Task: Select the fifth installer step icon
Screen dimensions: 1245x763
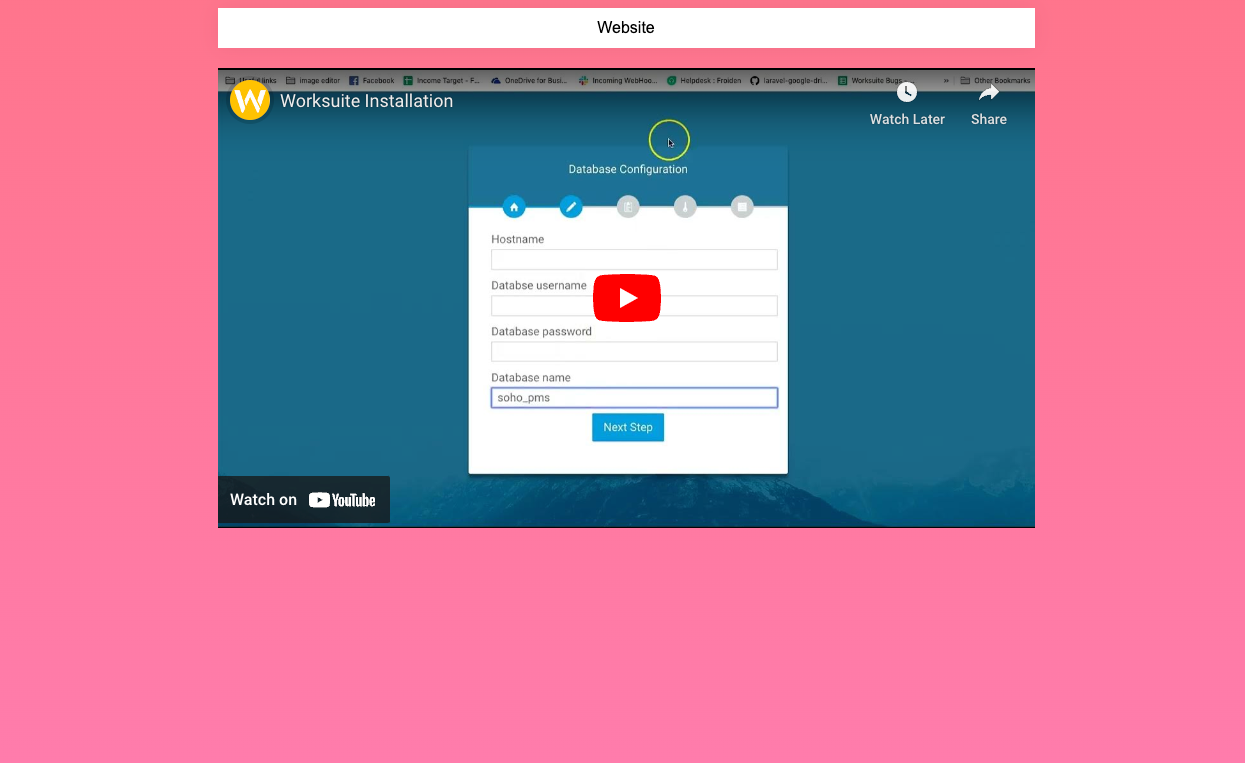Action: [x=742, y=207]
